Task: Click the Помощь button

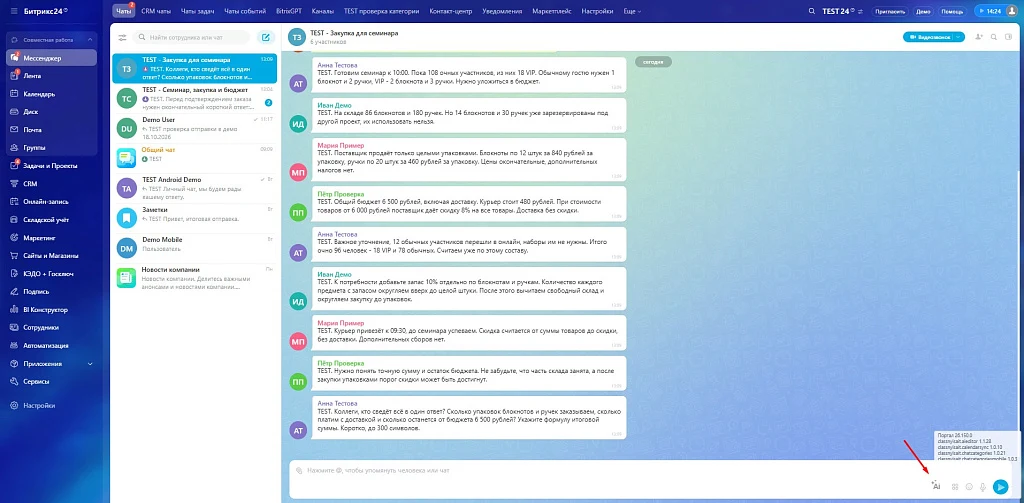Action: 952,11
